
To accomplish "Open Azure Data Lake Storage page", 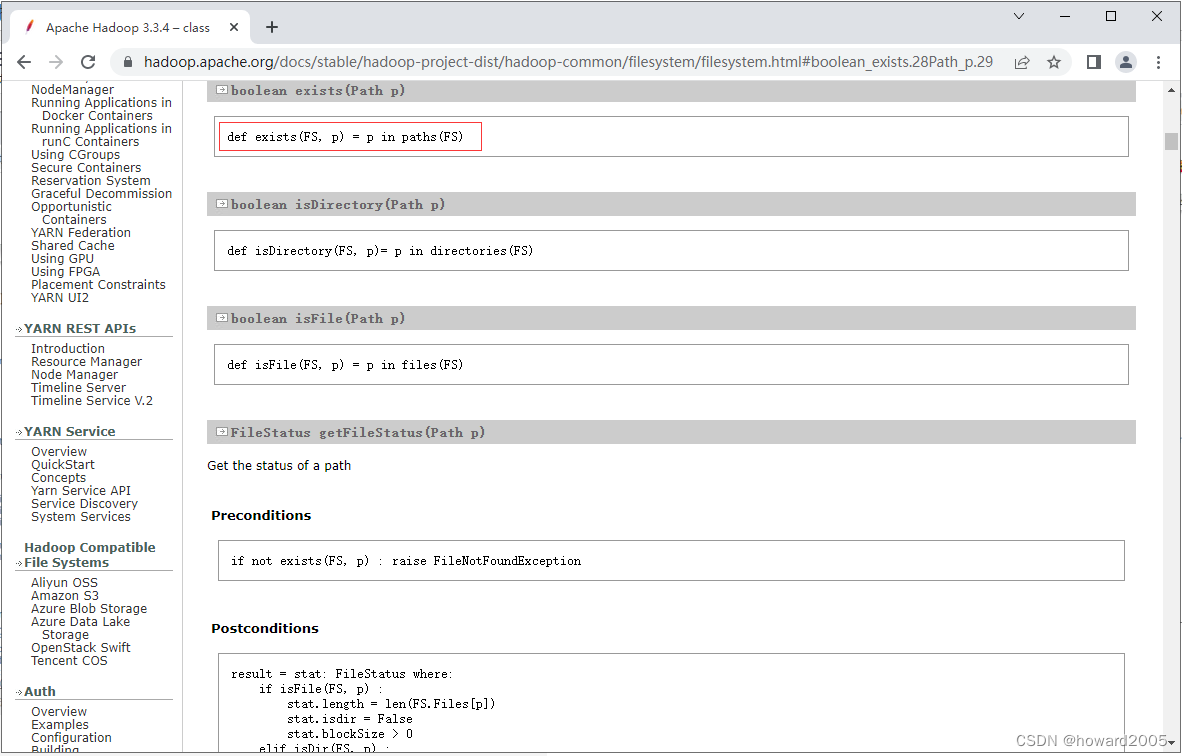I will coord(81,628).
